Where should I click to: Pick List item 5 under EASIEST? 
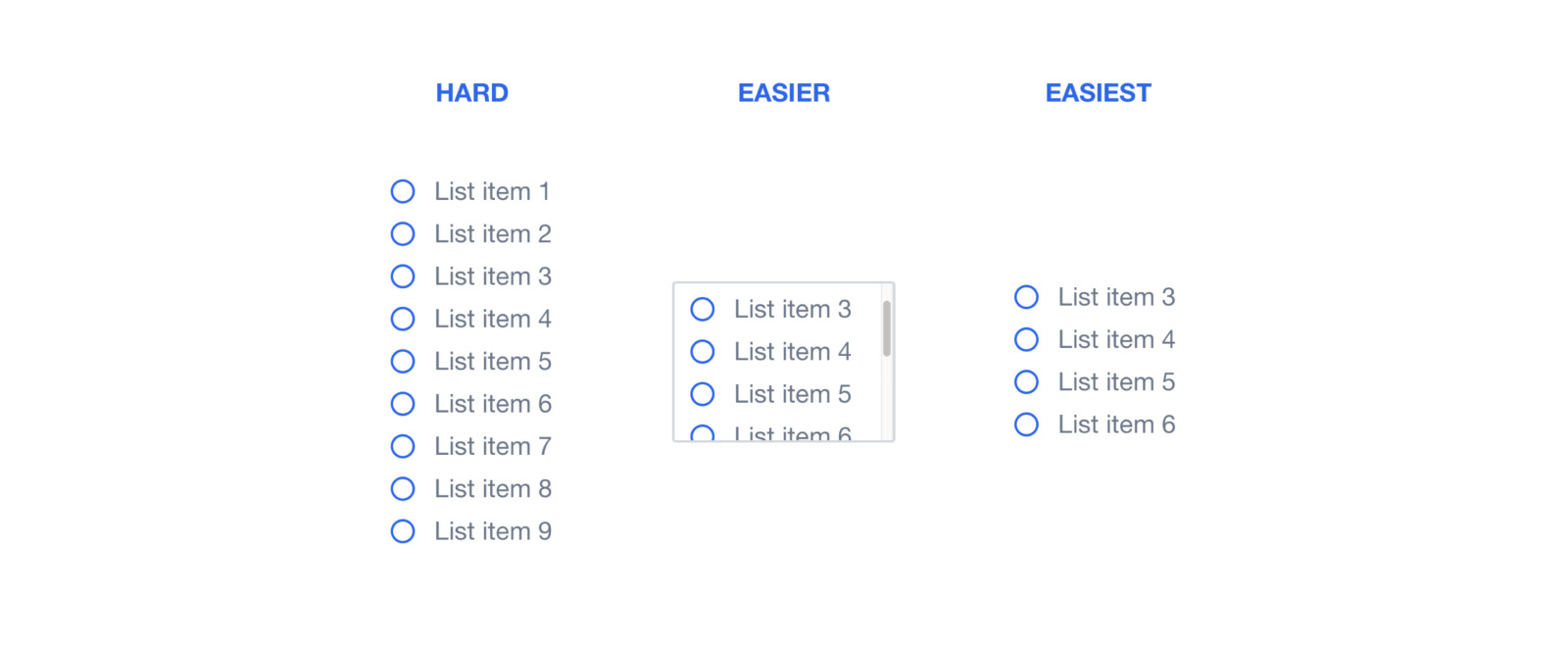[1026, 382]
